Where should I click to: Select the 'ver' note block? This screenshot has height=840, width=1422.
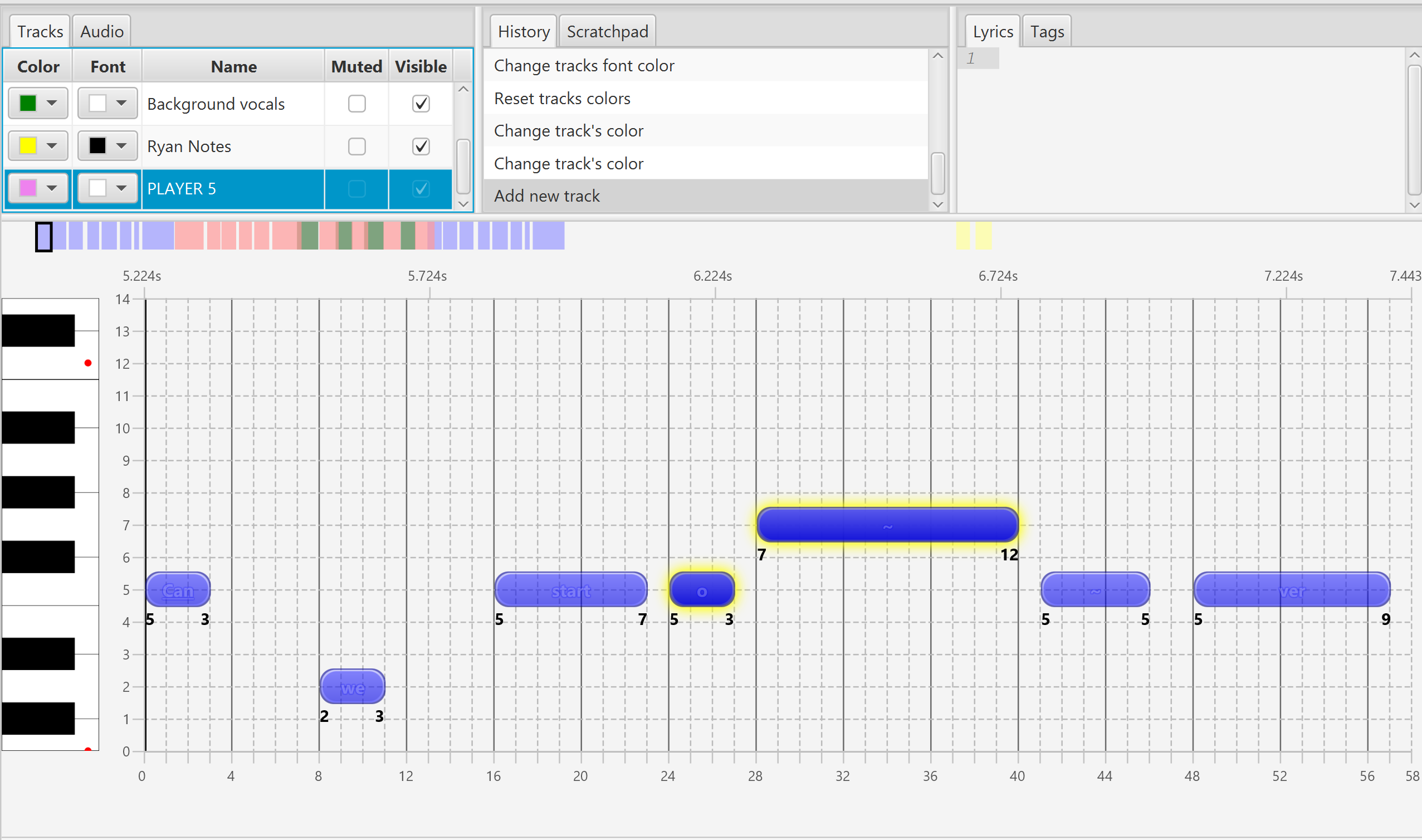coord(1291,590)
